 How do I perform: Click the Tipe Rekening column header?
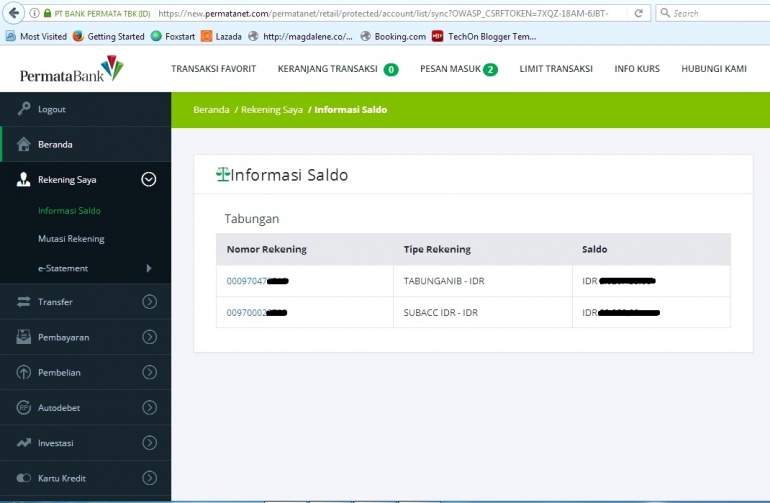[x=437, y=249]
